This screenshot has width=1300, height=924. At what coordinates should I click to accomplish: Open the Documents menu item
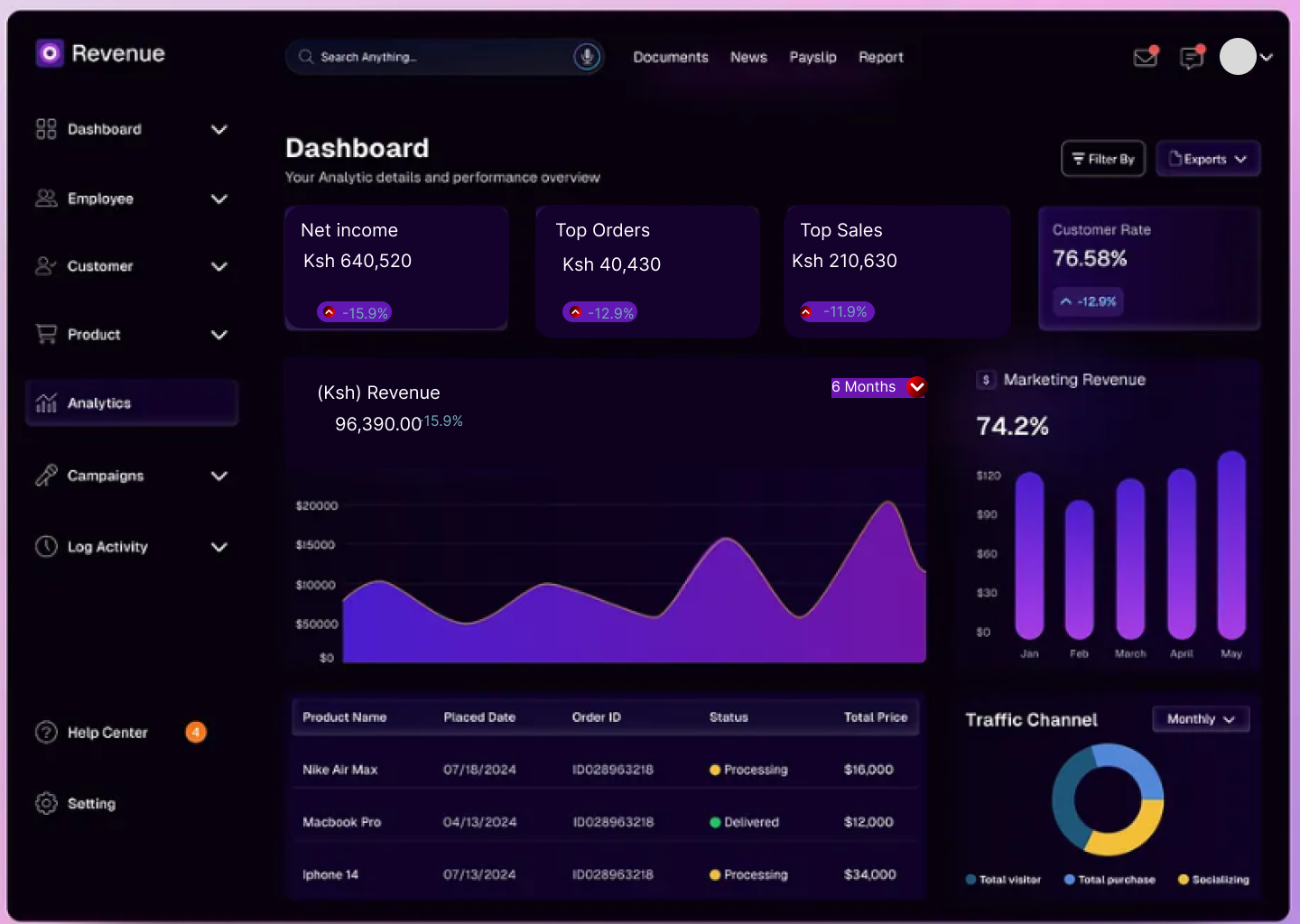[x=670, y=57]
